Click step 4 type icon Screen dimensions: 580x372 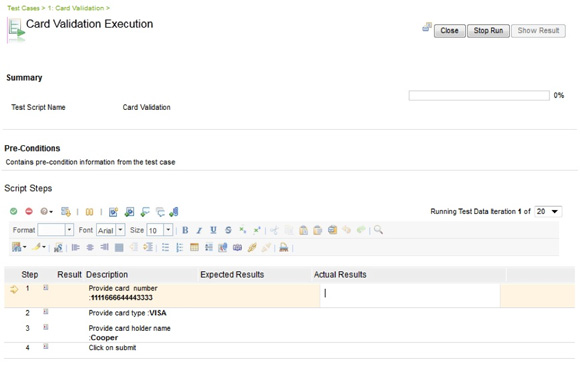pos(45,346)
